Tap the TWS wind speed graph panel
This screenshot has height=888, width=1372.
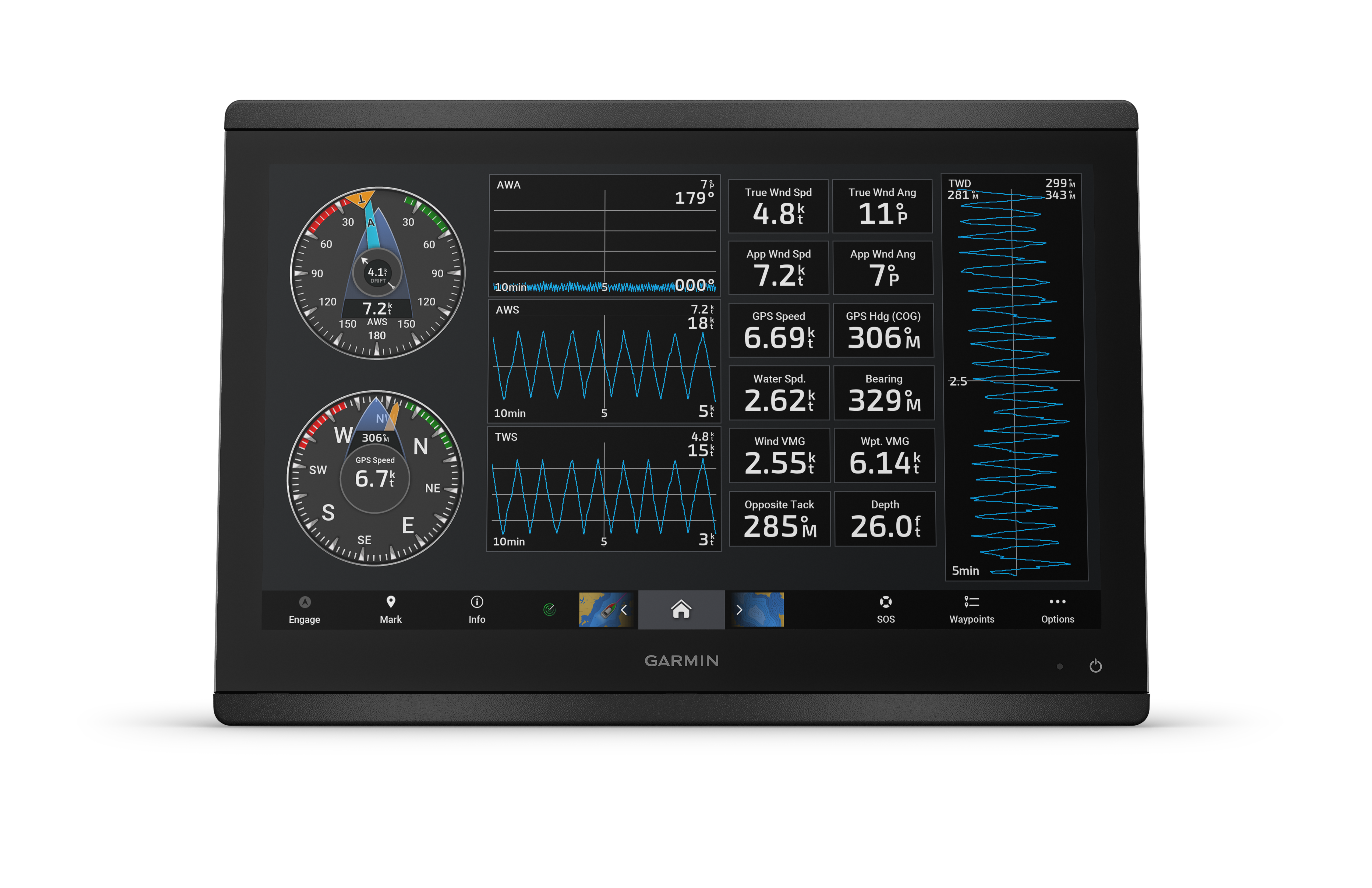pos(604,489)
